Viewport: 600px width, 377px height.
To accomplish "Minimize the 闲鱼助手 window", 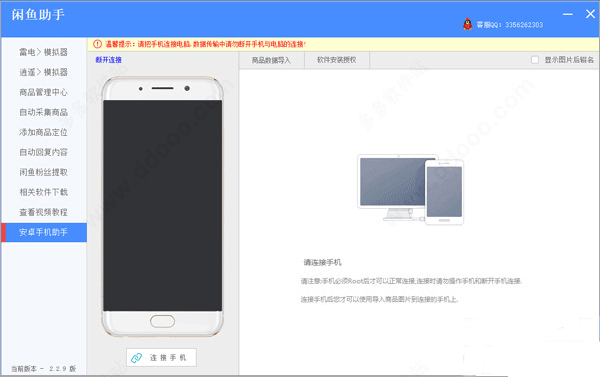I will coord(568,14).
